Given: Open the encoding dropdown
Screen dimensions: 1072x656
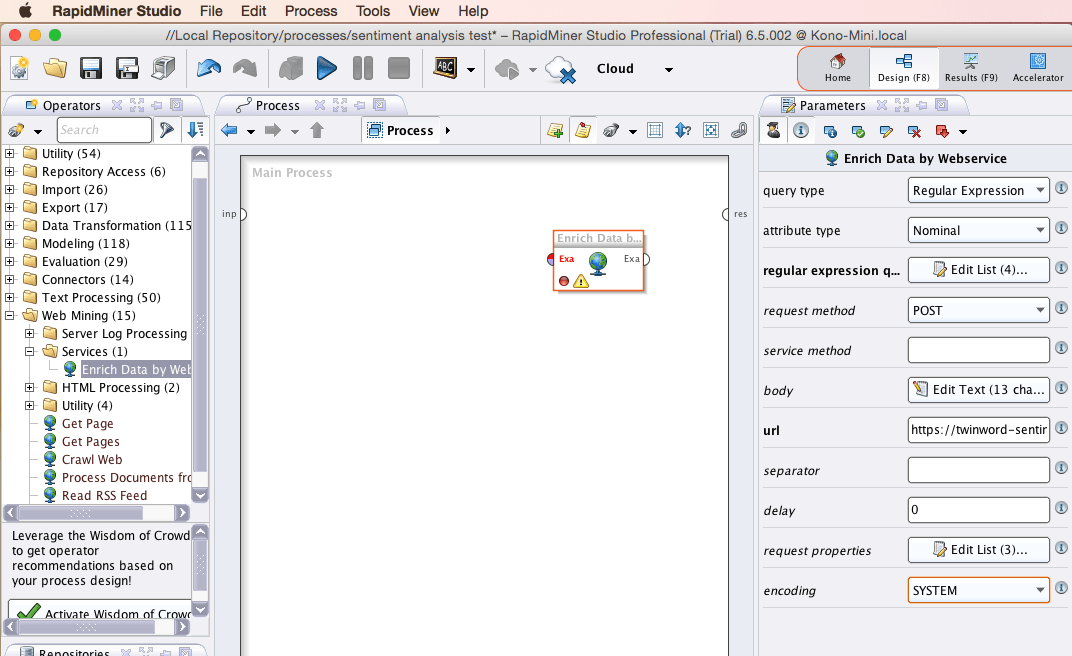Looking at the screenshot, I should click(978, 590).
